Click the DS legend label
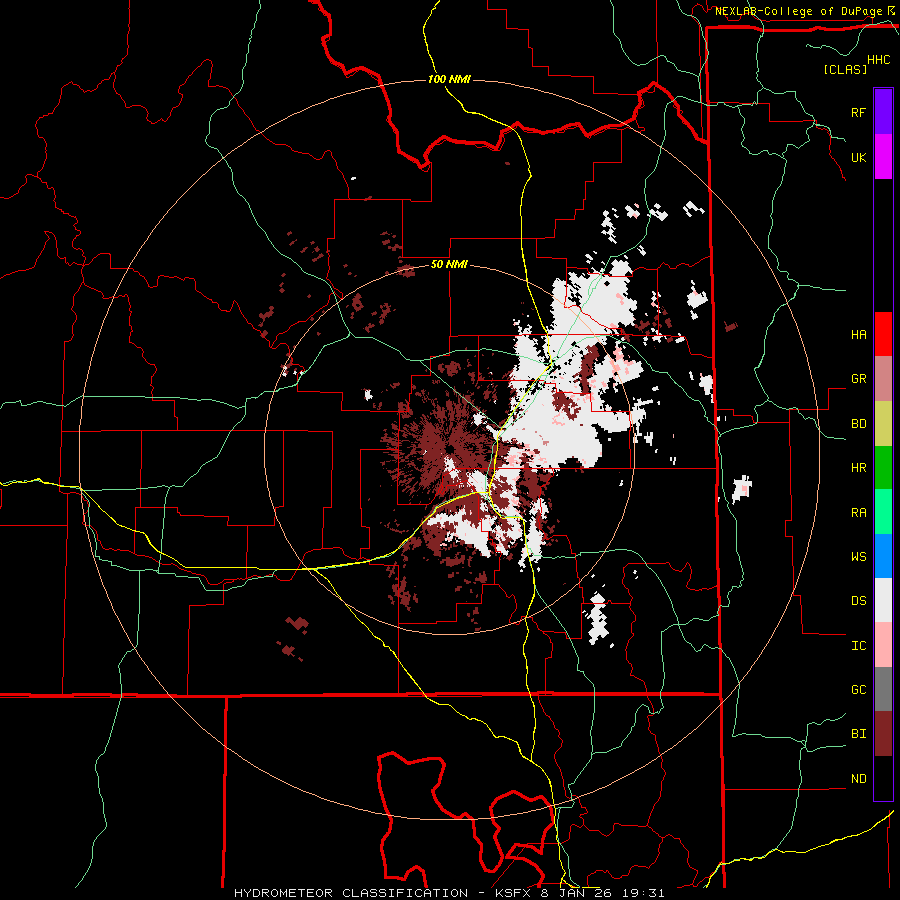Image resolution: width=900 pixels, height=900 pixels. [x=858, y=601]
